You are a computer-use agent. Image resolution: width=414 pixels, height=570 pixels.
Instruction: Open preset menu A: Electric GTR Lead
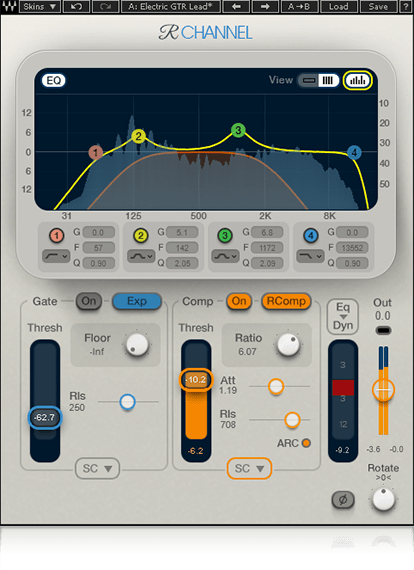click(x=170, y=7)
